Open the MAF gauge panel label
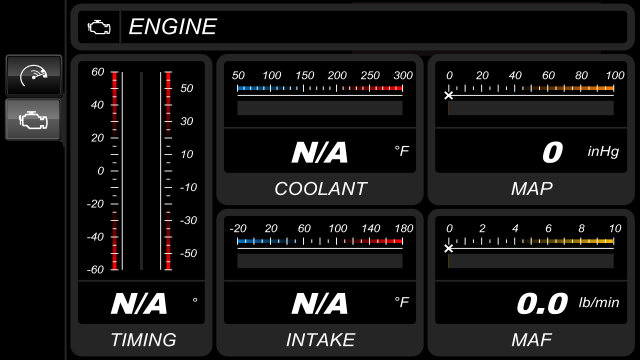640x360 pixels. pos(531,340)
